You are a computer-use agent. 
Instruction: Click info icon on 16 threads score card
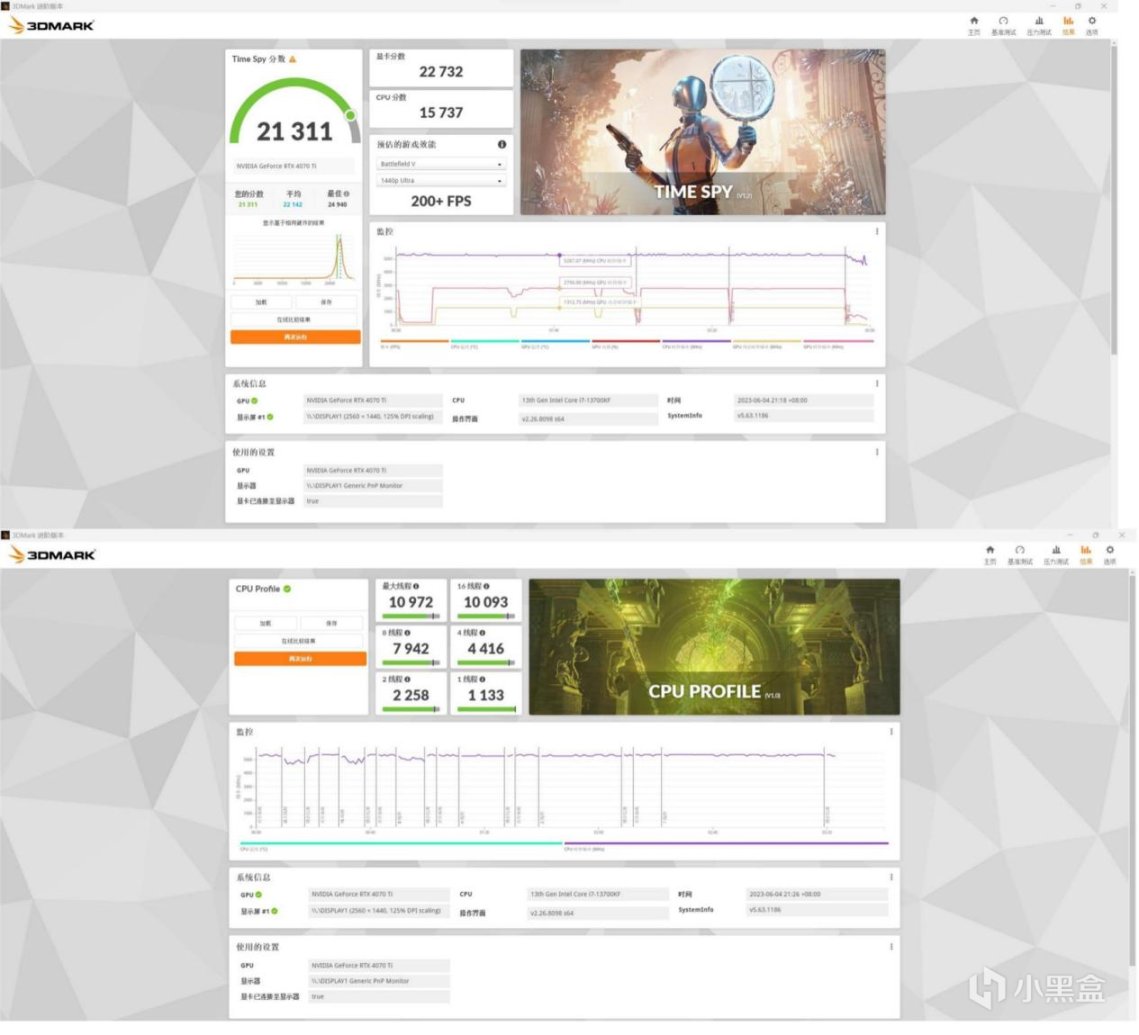click(487, 587)
